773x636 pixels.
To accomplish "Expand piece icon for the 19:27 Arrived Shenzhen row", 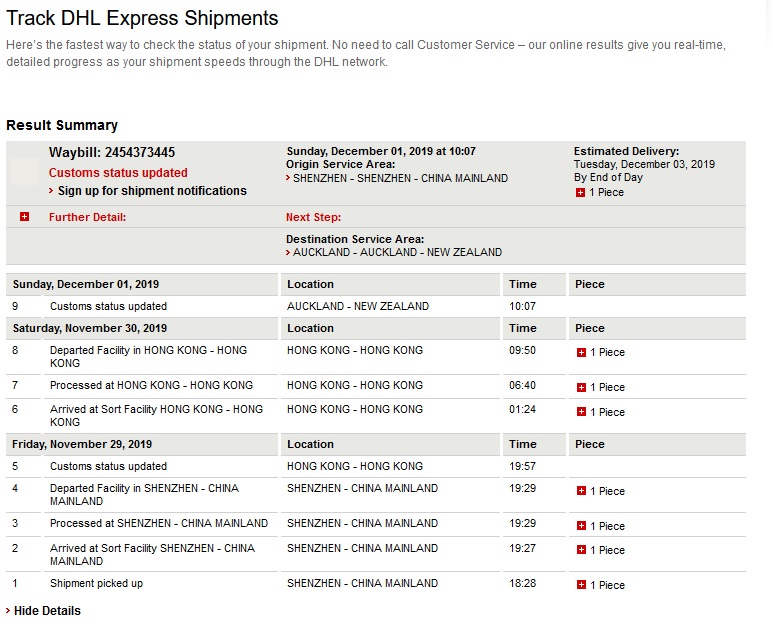I will tap(581, 550).
